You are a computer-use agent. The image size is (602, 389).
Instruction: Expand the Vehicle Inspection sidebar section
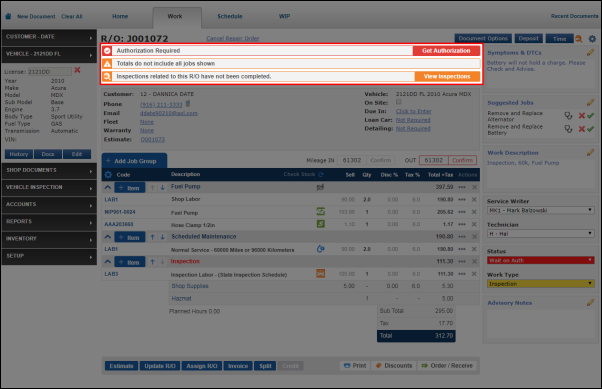(x=49, y=187)
